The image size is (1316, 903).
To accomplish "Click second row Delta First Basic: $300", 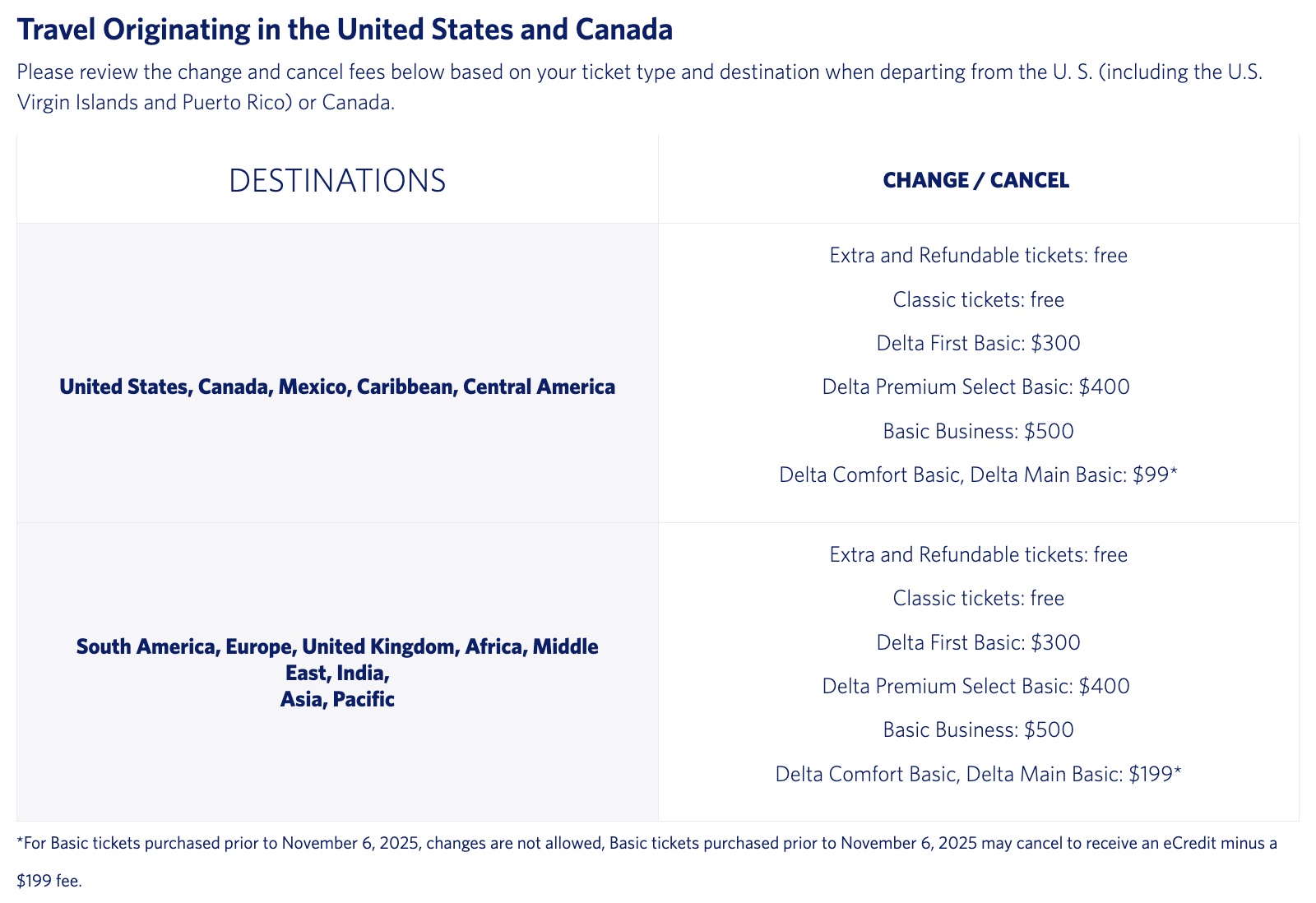I will pyautogui.click(x=979, y=642).
